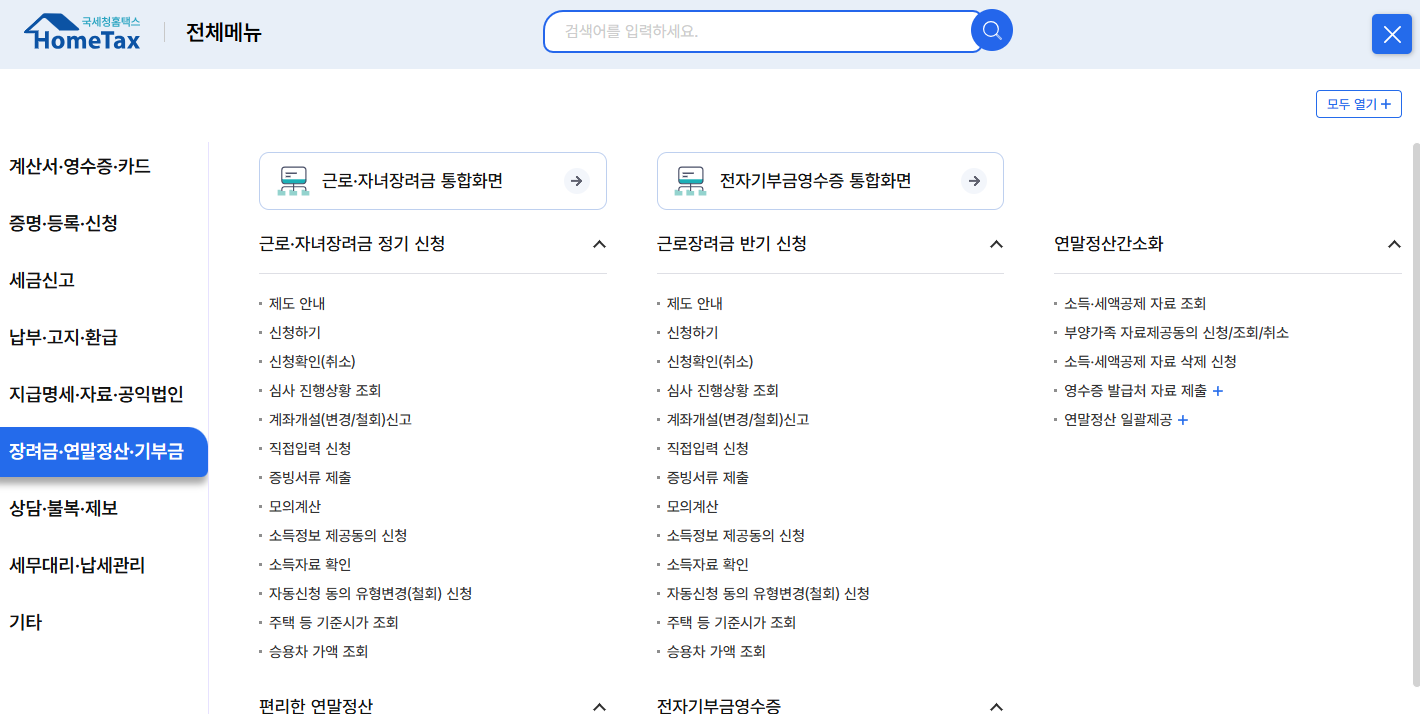Click the computer icon beside 전자기부금영수증 통합화면

coord(688,180)
